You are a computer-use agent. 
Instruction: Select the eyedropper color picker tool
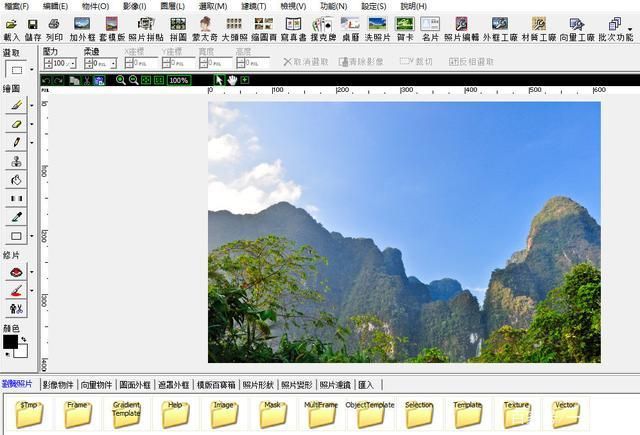(x=16, y=217)
